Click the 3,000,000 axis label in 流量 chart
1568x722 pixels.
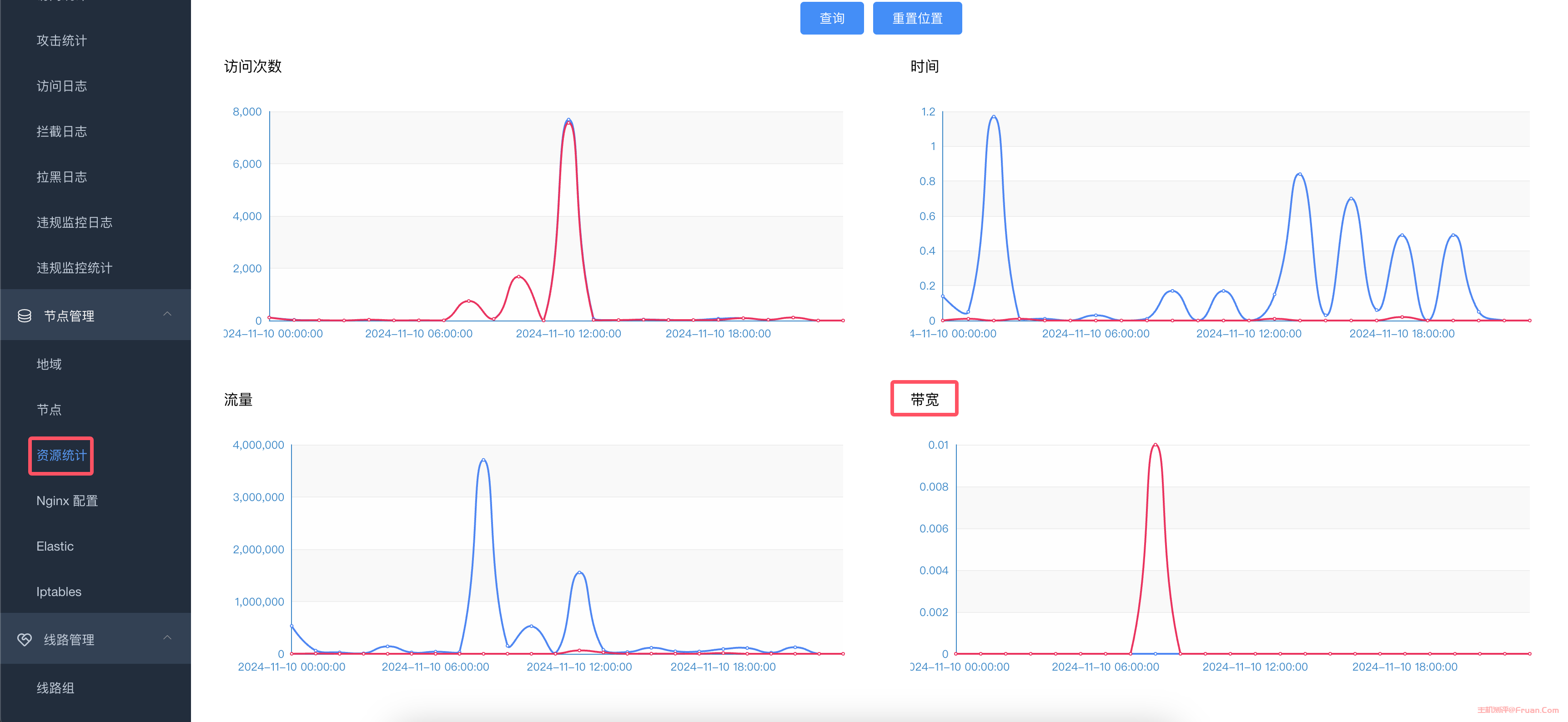pyautogui.click(x=258, y=497)
